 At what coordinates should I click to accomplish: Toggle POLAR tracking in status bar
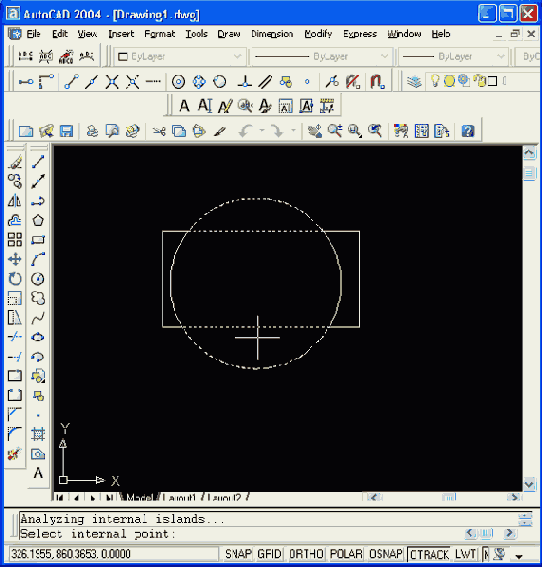[346, 554]
